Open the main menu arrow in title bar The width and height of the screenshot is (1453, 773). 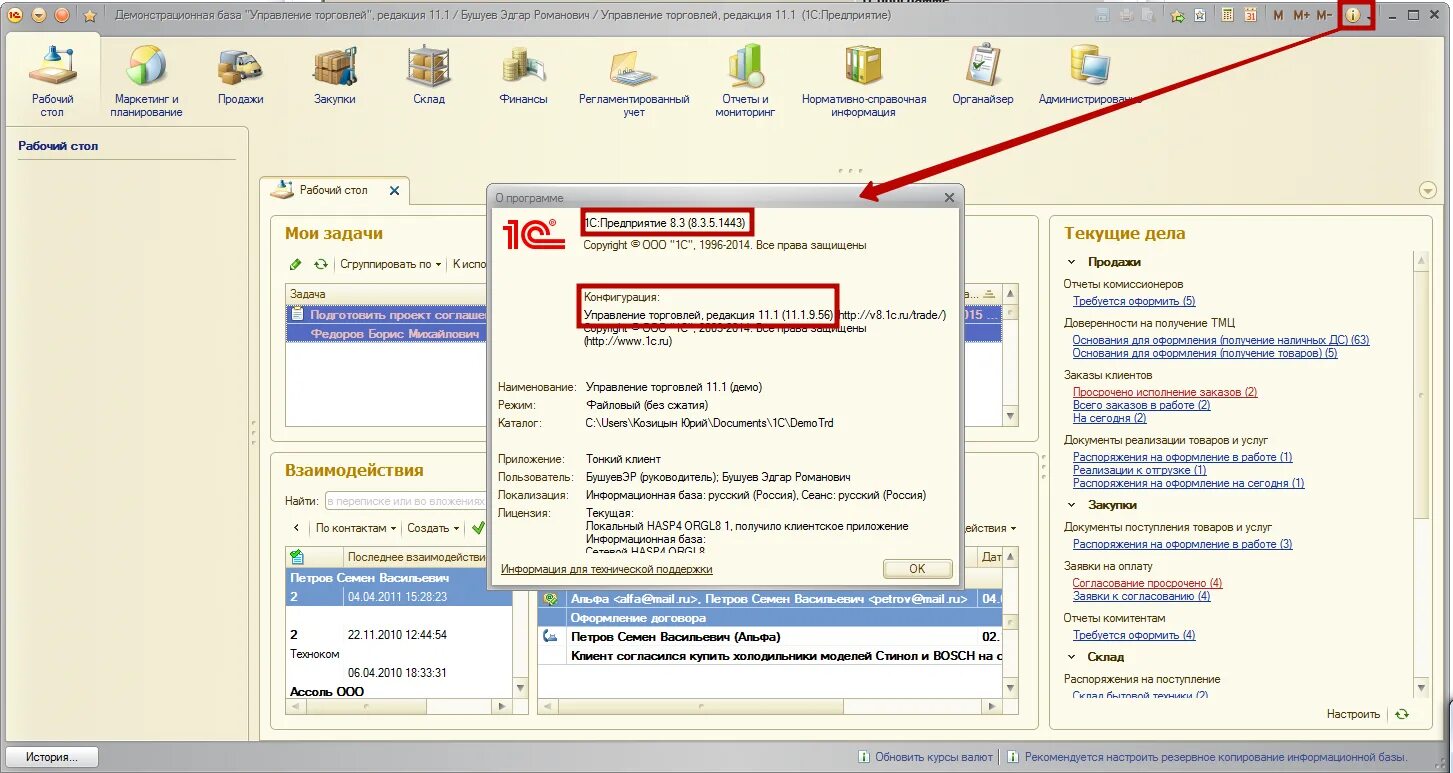click(38, 15)
